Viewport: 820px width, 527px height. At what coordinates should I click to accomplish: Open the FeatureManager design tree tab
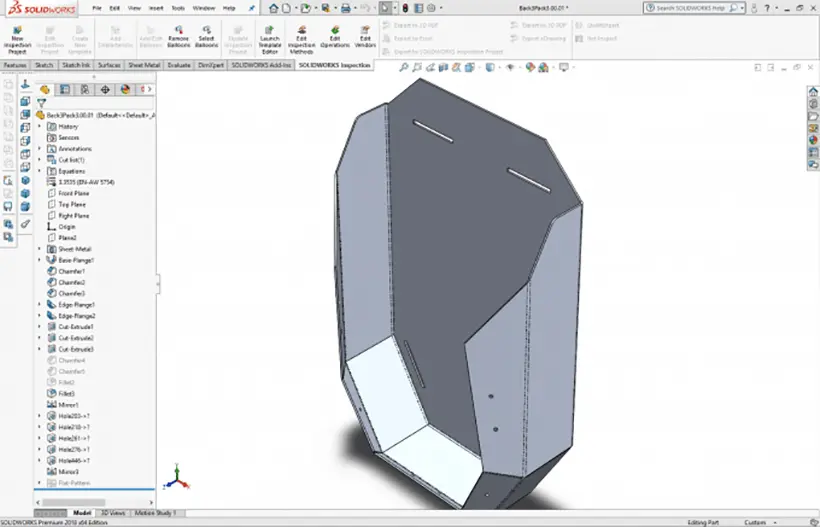coord(44,89)
